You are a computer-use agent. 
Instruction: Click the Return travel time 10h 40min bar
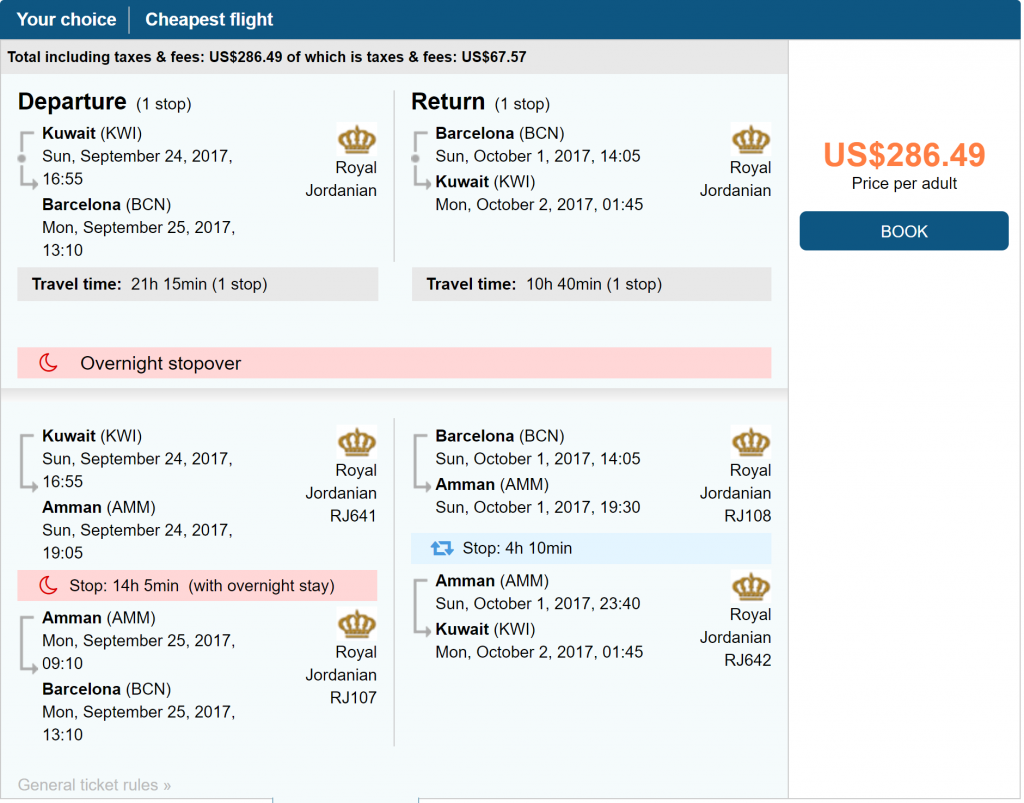point(592,284)
